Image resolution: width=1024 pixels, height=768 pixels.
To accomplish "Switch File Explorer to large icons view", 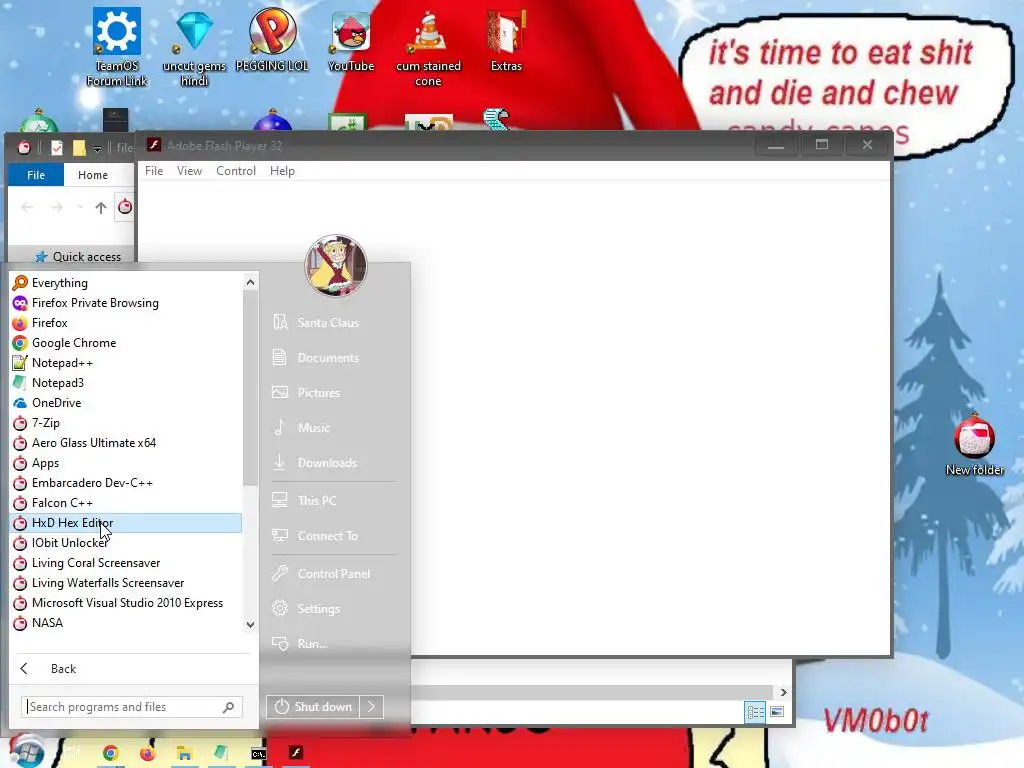I will pos(777,712).
